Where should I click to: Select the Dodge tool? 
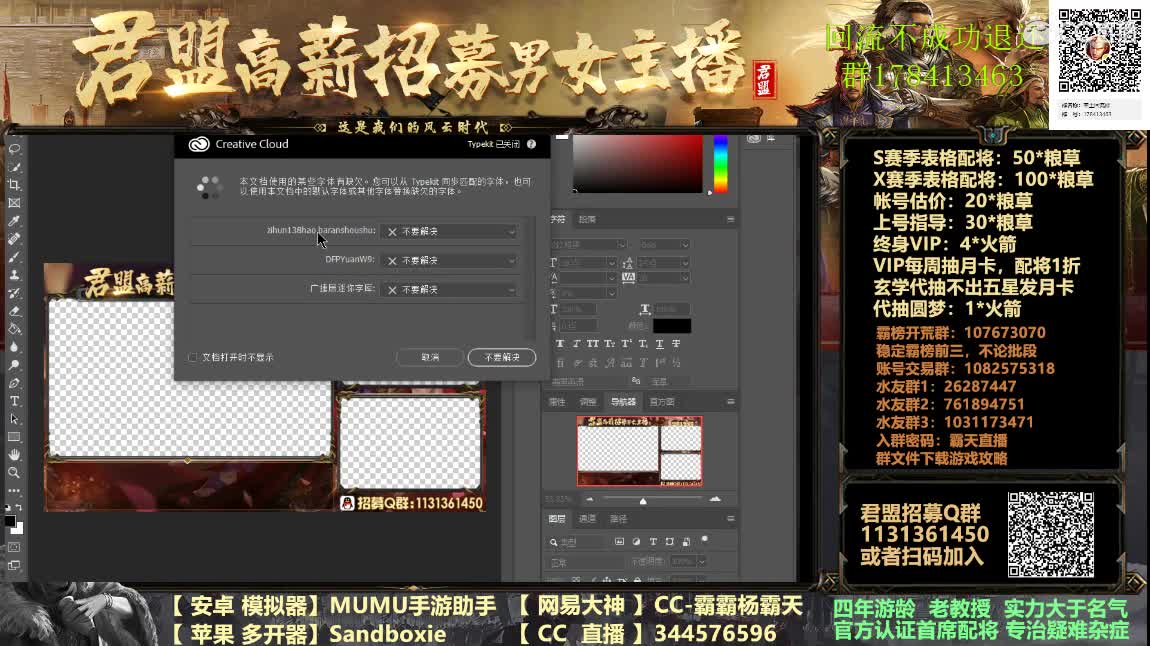click(15, 364)
